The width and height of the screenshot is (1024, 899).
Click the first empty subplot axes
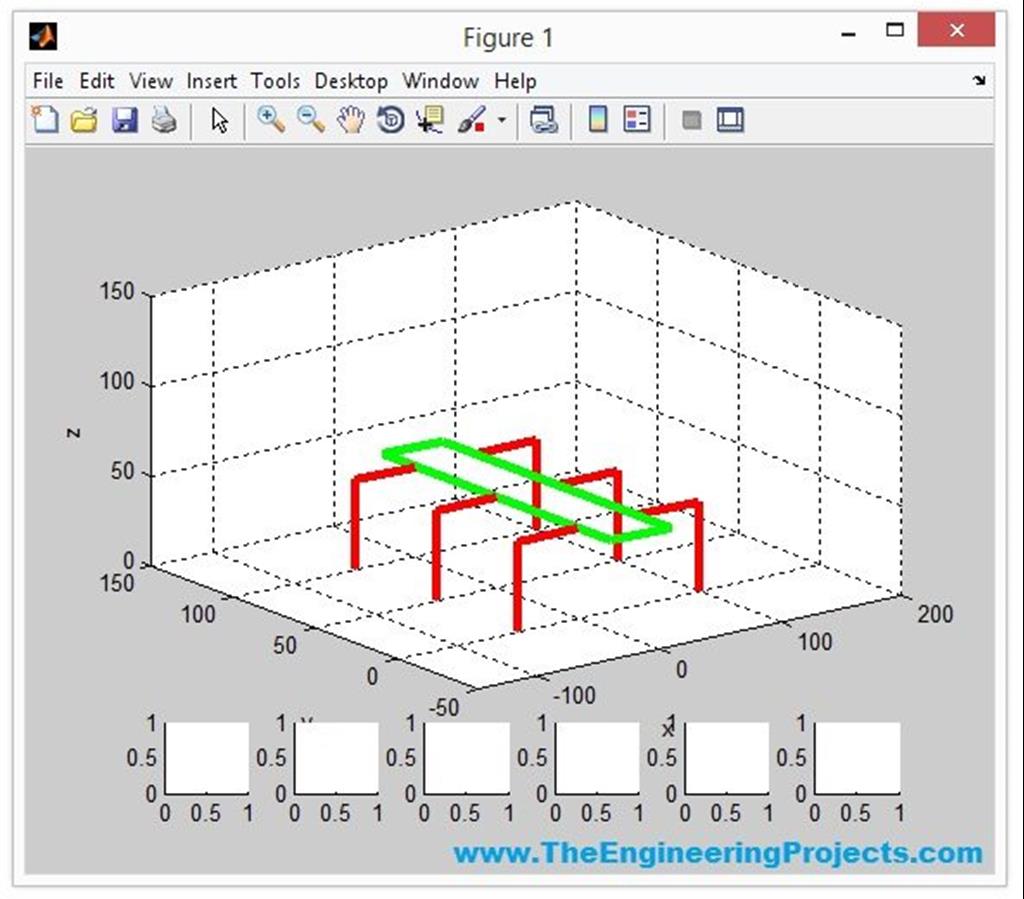(210, 758)
